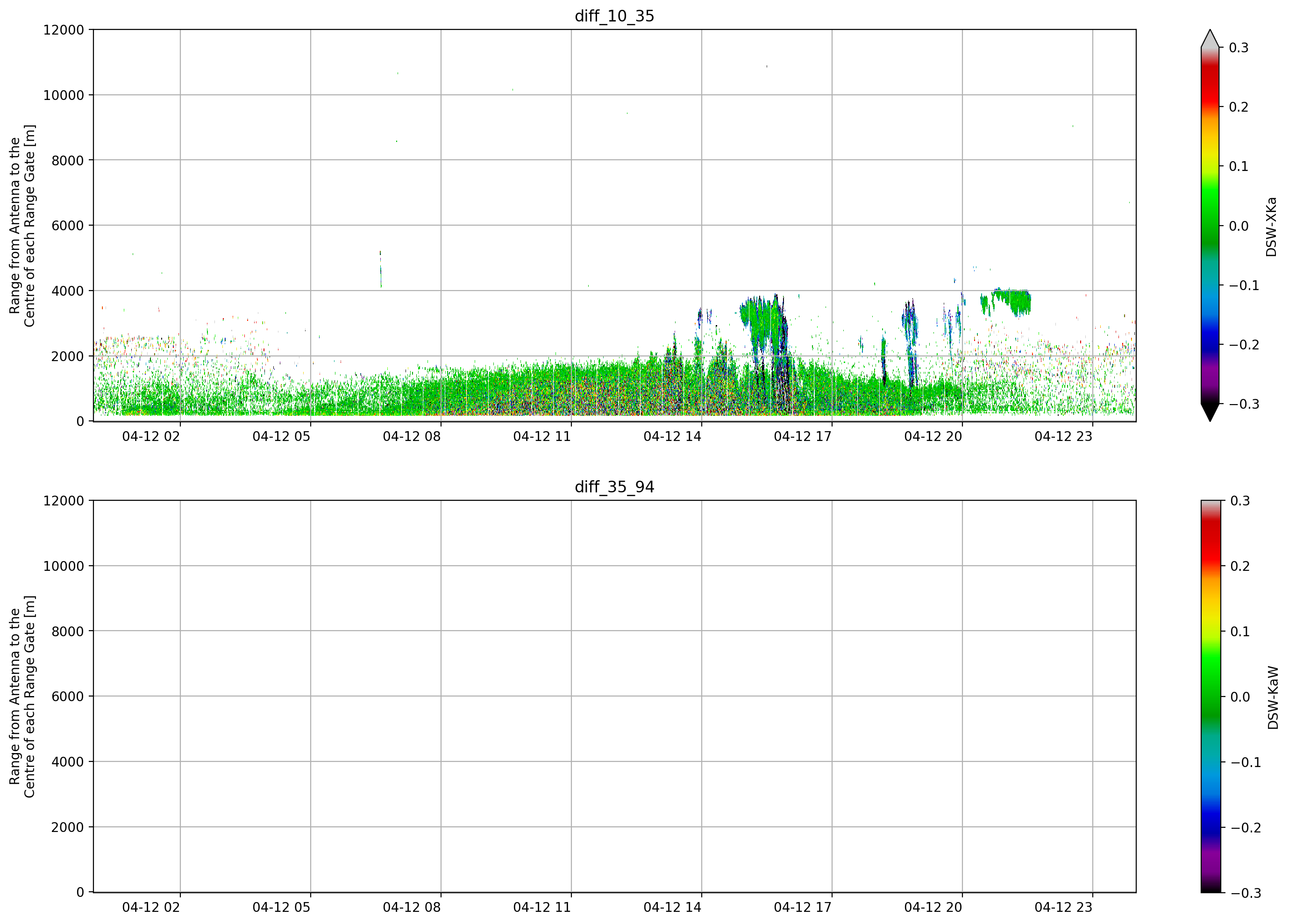Click the DSW-KaW colorbar label
Viewport: 1289px width, 924px height.
coord(1273,698)
